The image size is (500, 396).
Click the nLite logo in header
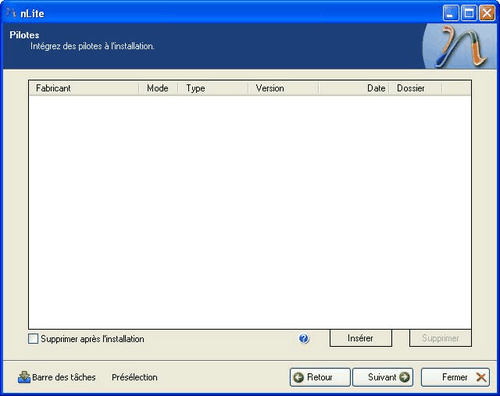(461, 46)
